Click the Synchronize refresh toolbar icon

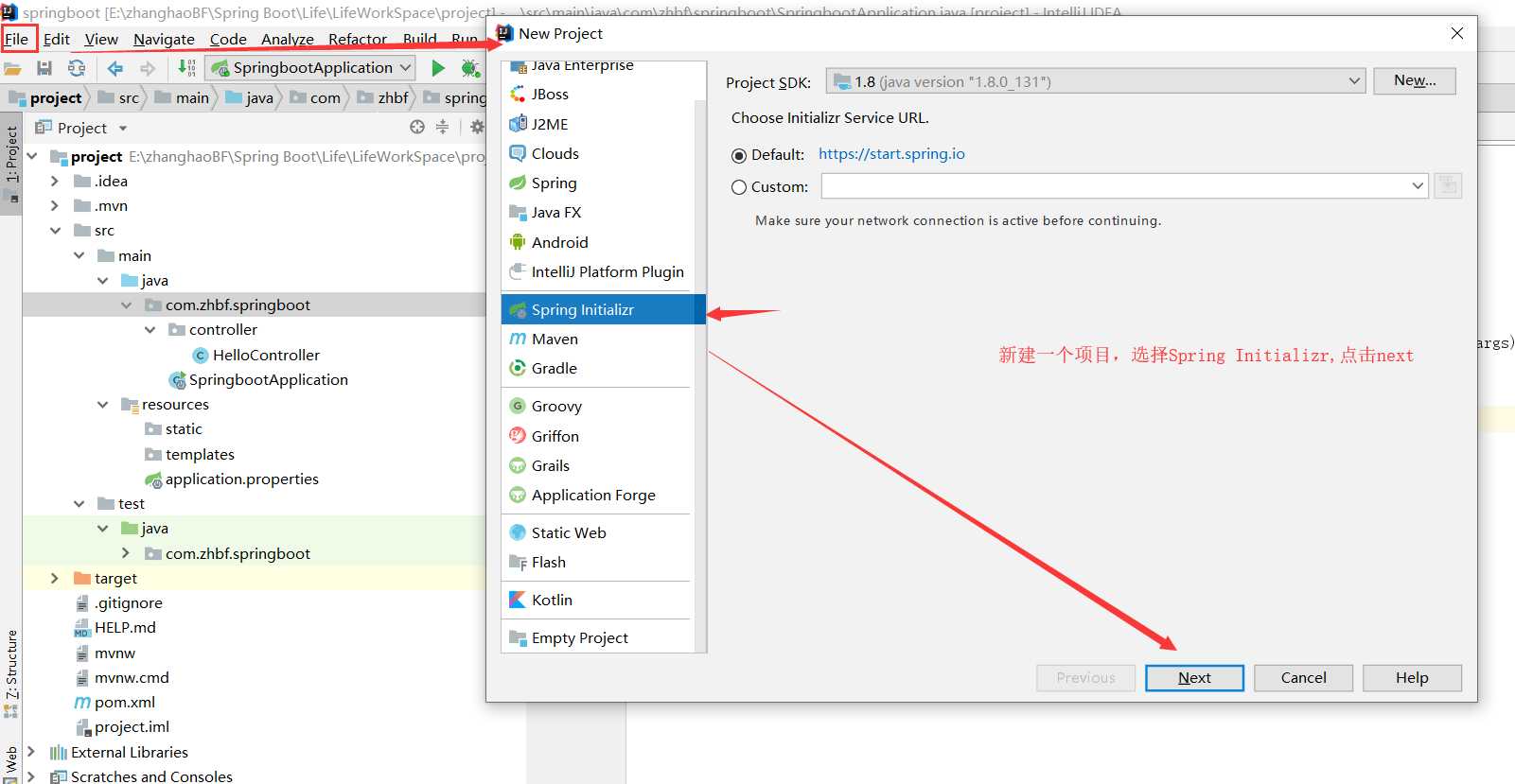click(77, 68)
